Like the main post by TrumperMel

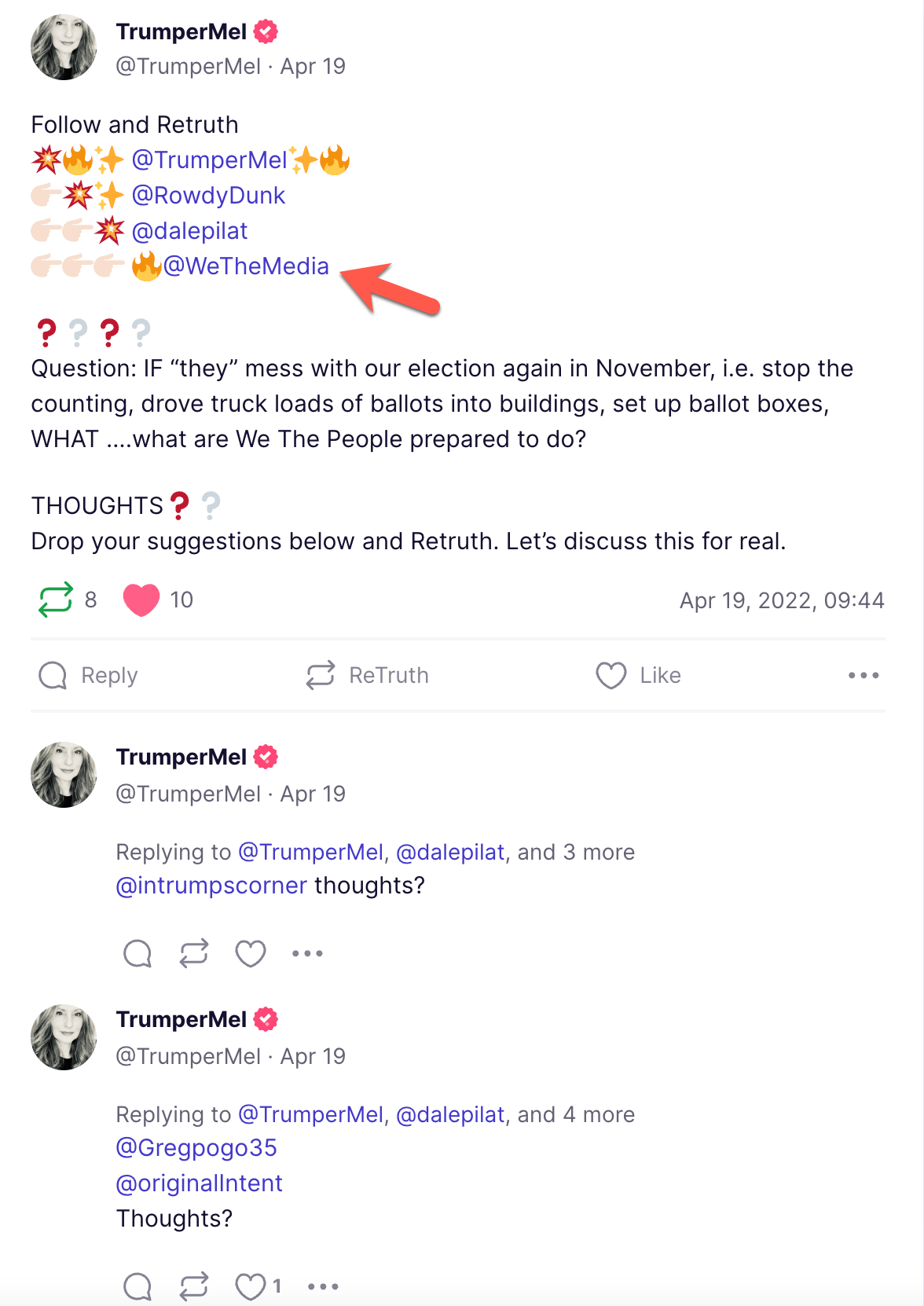(638, 675)
